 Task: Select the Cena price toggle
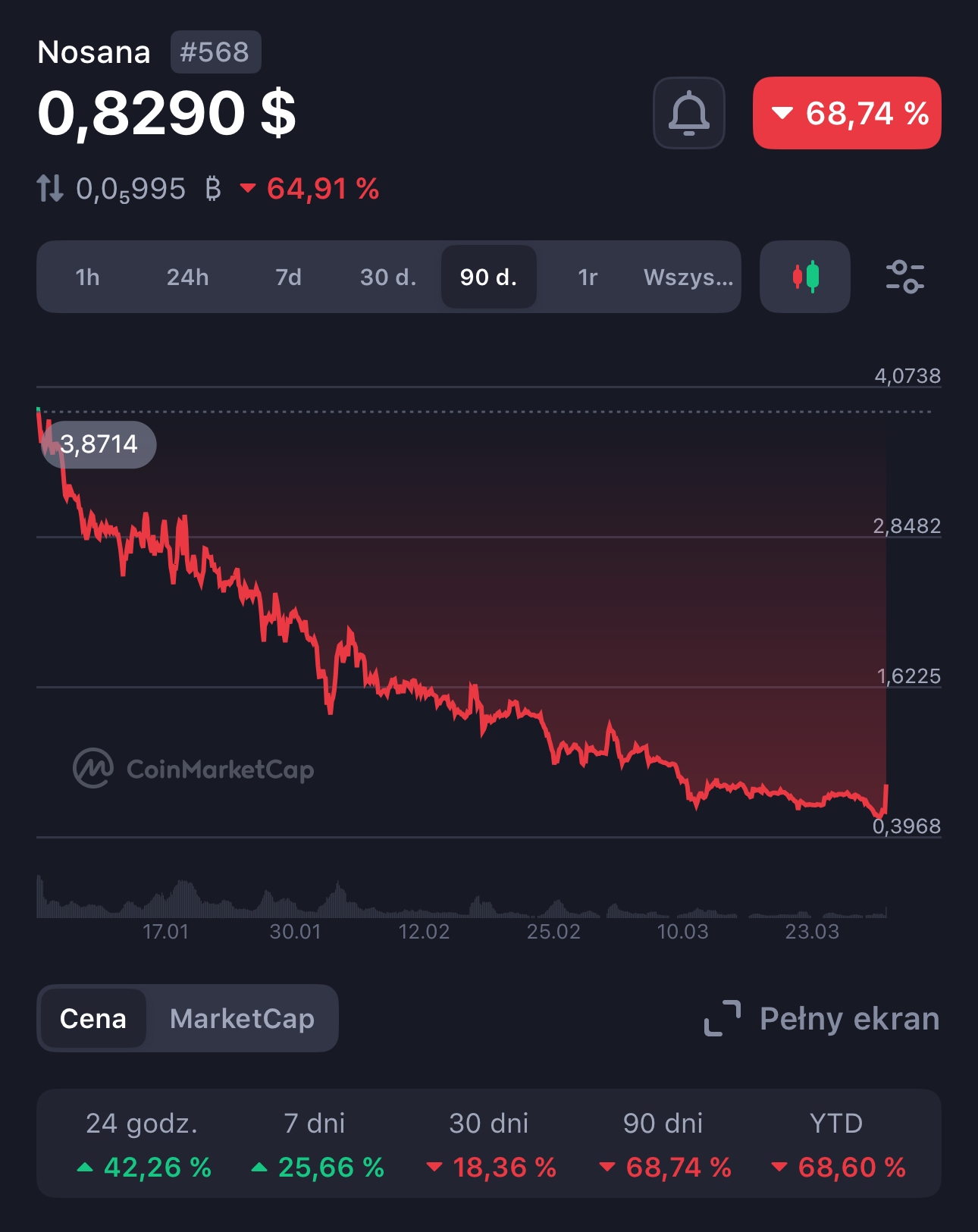click(x=93, y=1019)
